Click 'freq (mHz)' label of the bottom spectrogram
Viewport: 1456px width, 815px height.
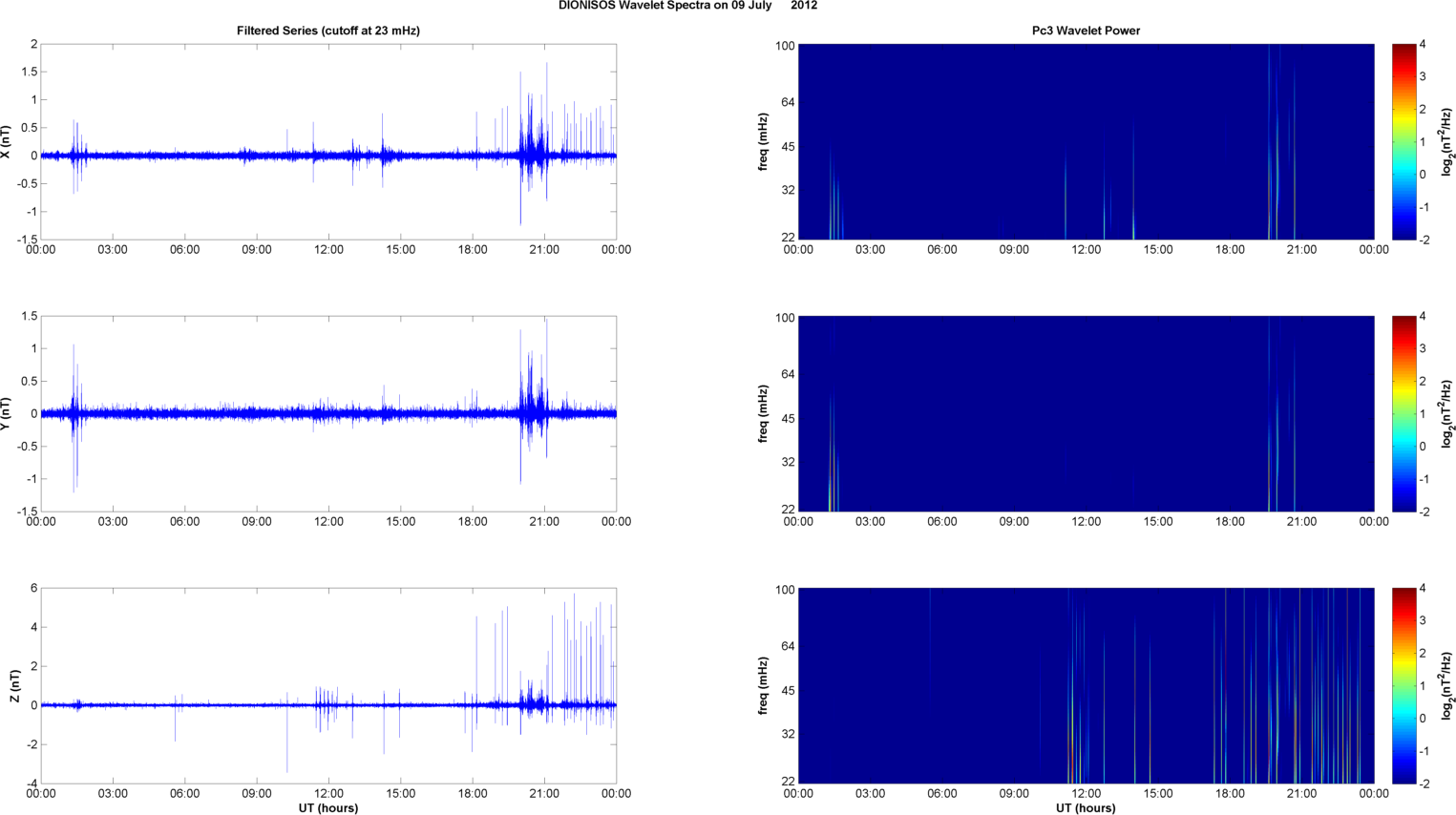coord(764,686)
